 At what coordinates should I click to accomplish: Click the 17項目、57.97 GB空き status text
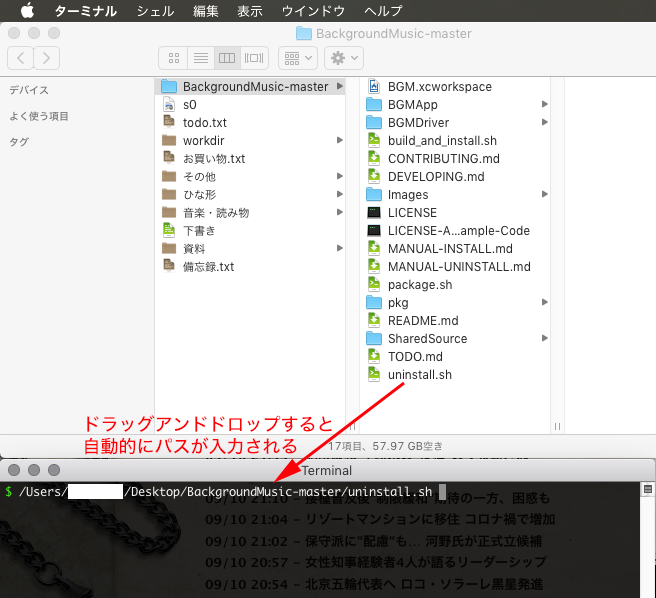pos(385,446)
